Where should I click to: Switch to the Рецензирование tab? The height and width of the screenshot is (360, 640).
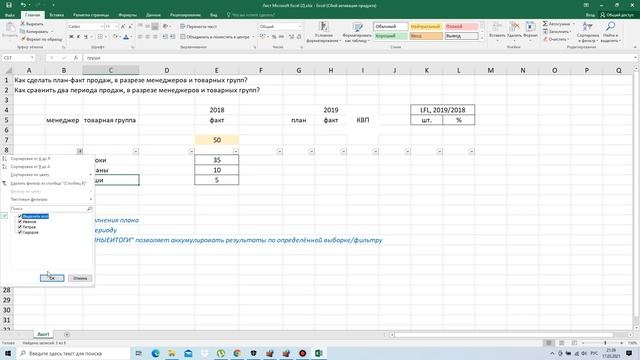tap(185, 15)
